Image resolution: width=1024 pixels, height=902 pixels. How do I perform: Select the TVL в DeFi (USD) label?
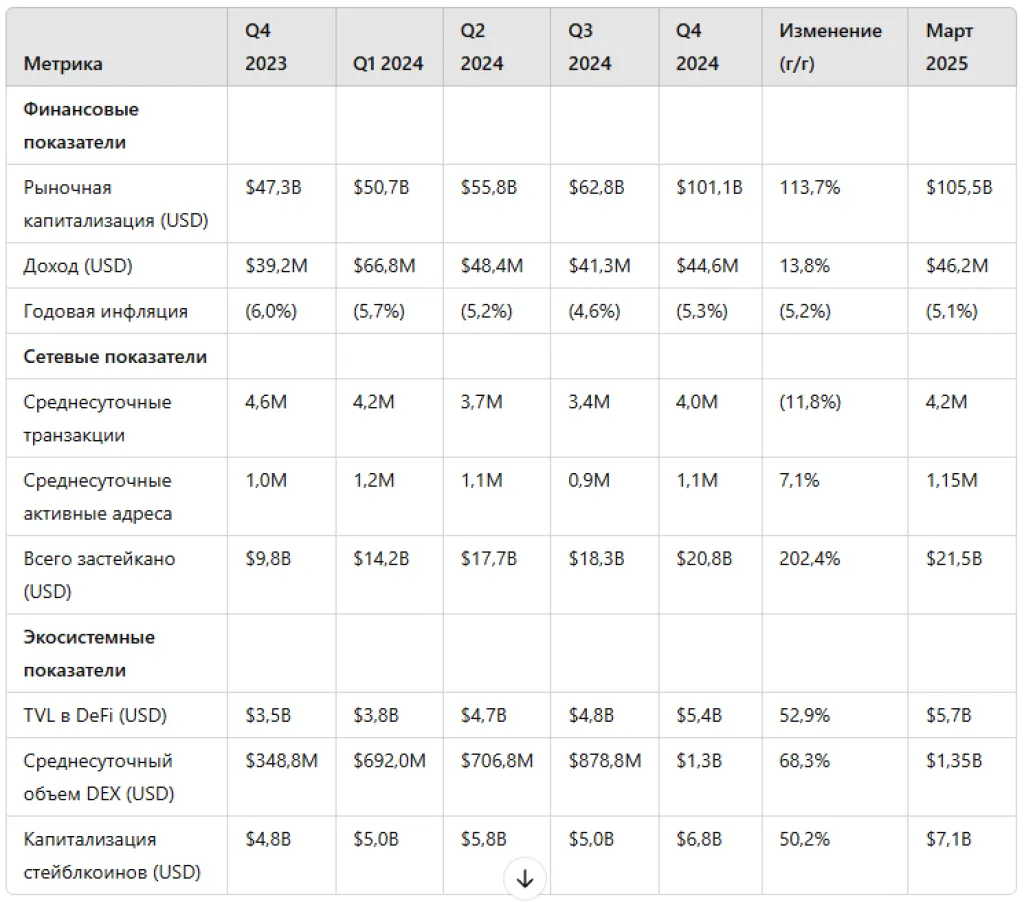(x=95, y=716)
